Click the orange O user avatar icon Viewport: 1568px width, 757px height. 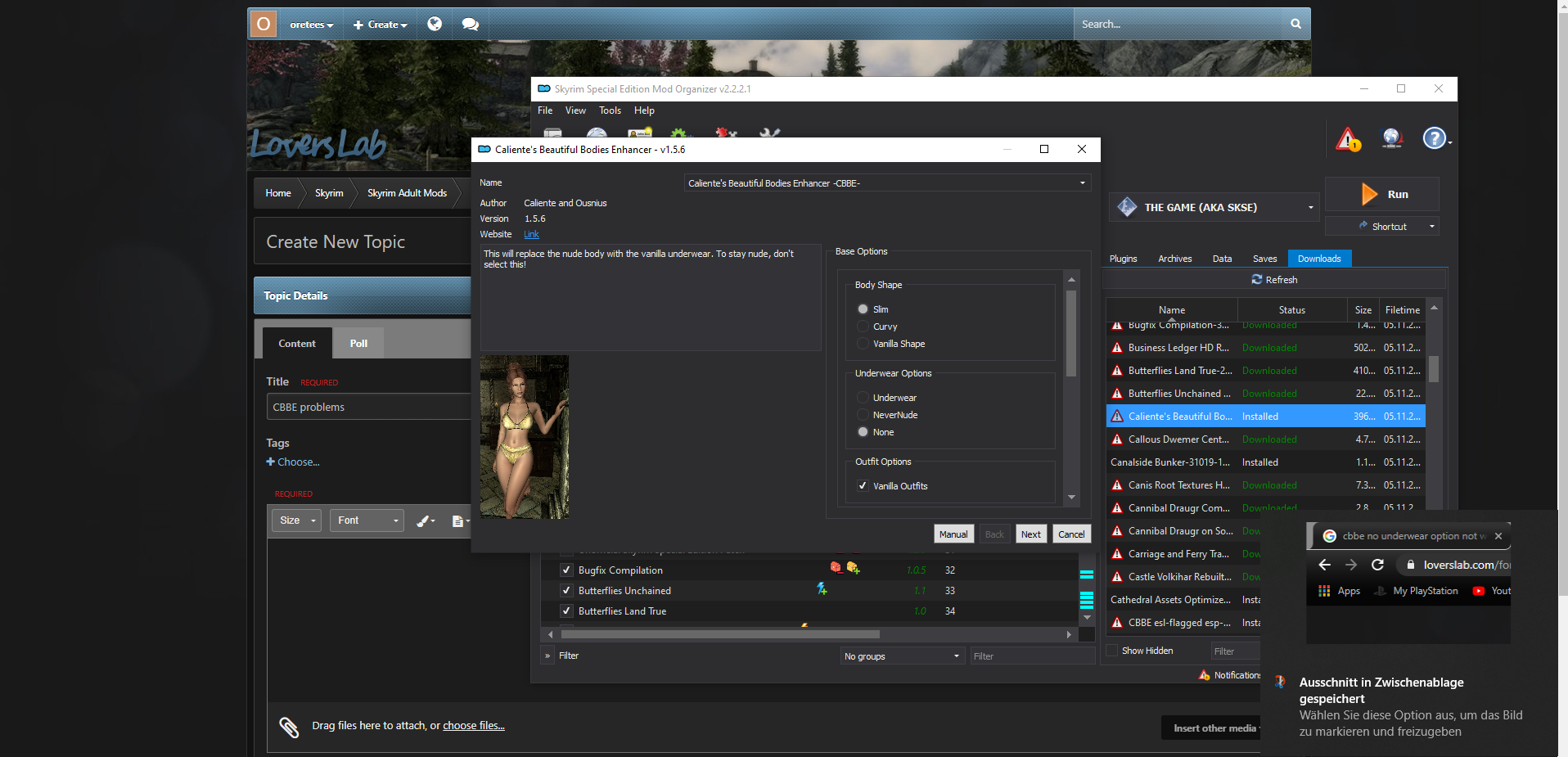click(x=263, y=24)
